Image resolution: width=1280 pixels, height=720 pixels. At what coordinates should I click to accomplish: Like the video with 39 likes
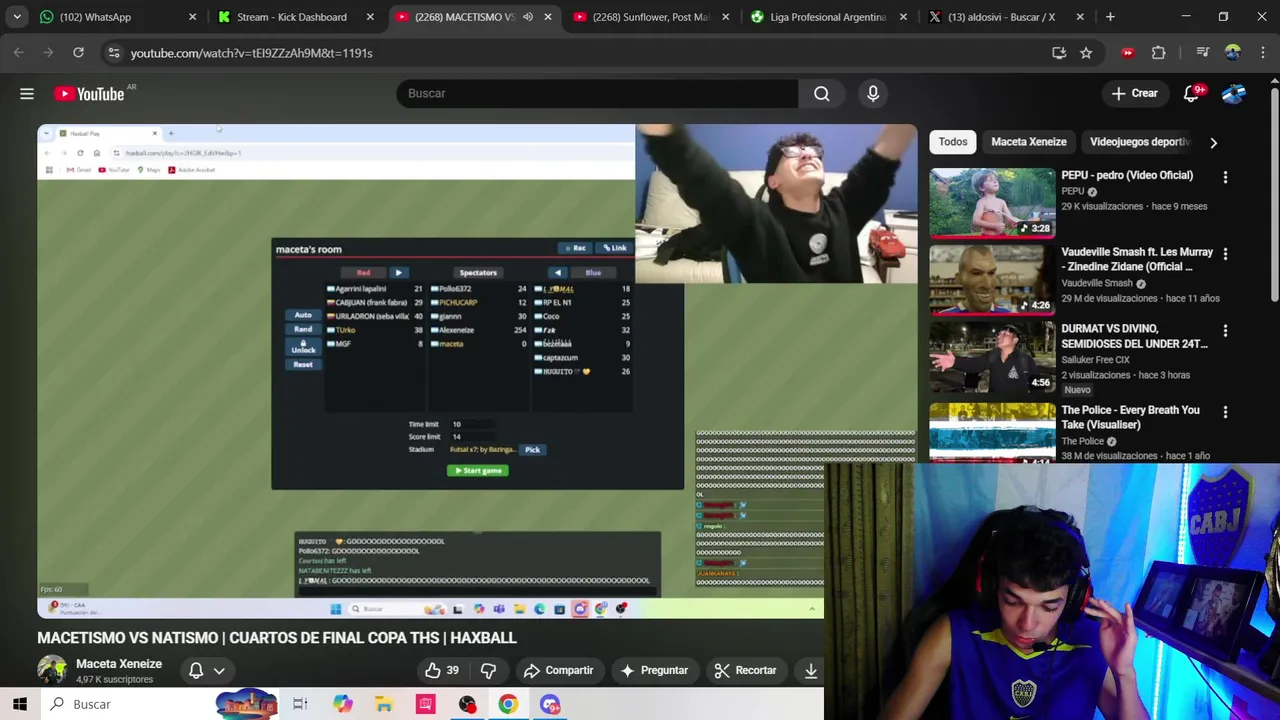(440, 671)
